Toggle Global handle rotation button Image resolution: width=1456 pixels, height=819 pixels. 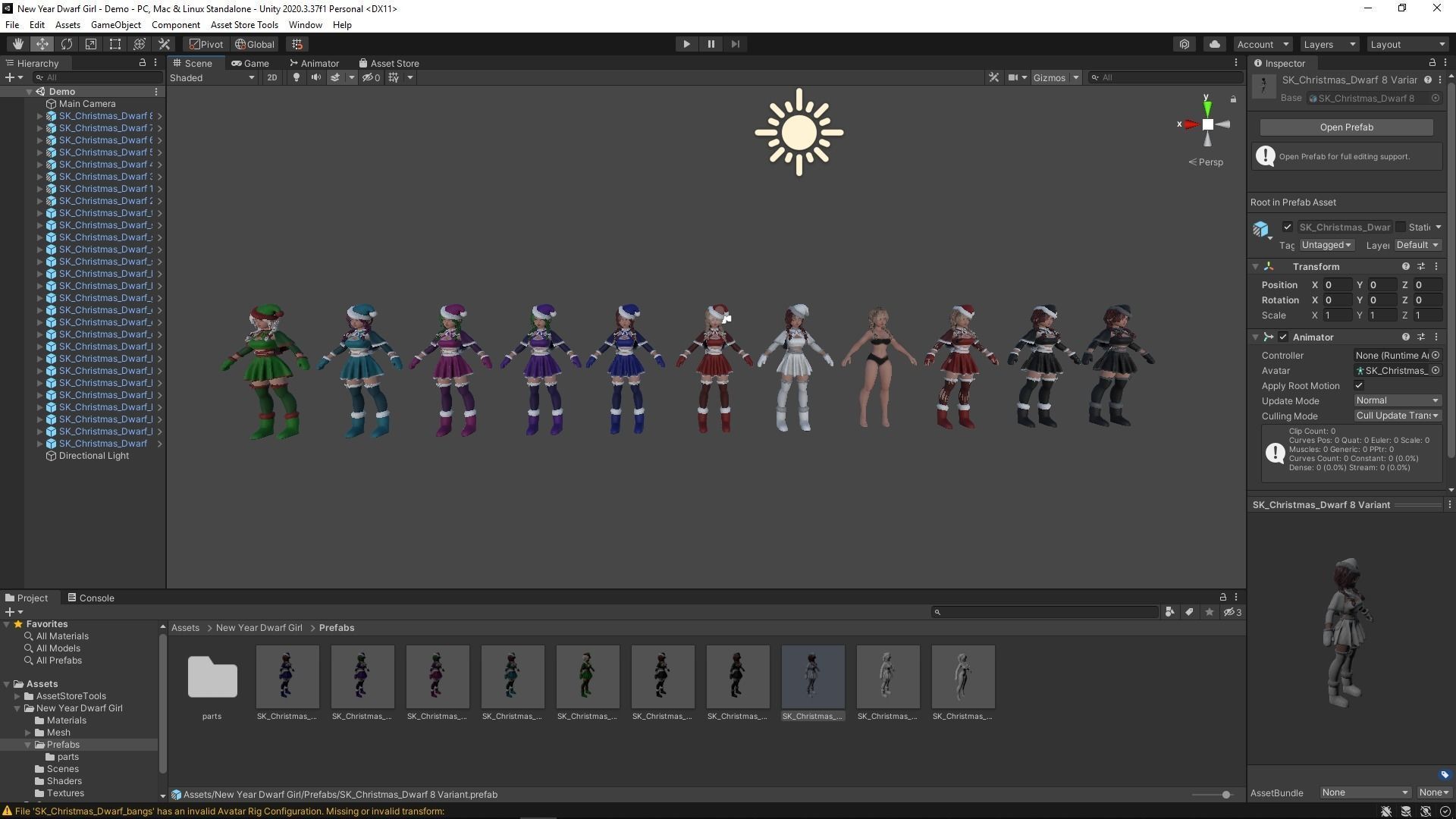tap(255, 44)
